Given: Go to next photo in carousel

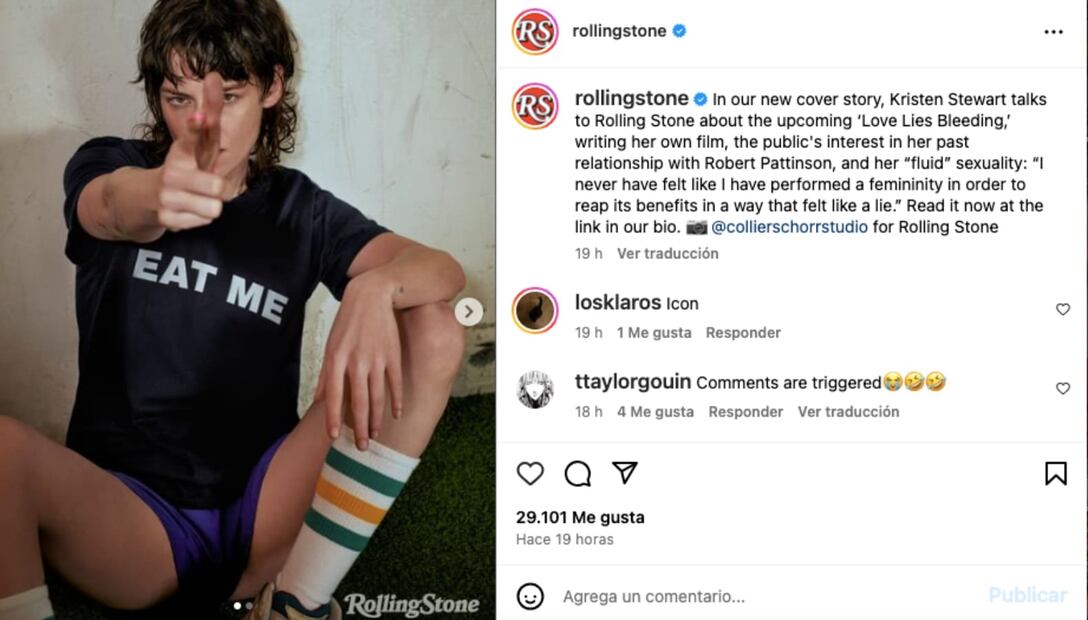Looking at the screenshot, I should coord(468,312).
